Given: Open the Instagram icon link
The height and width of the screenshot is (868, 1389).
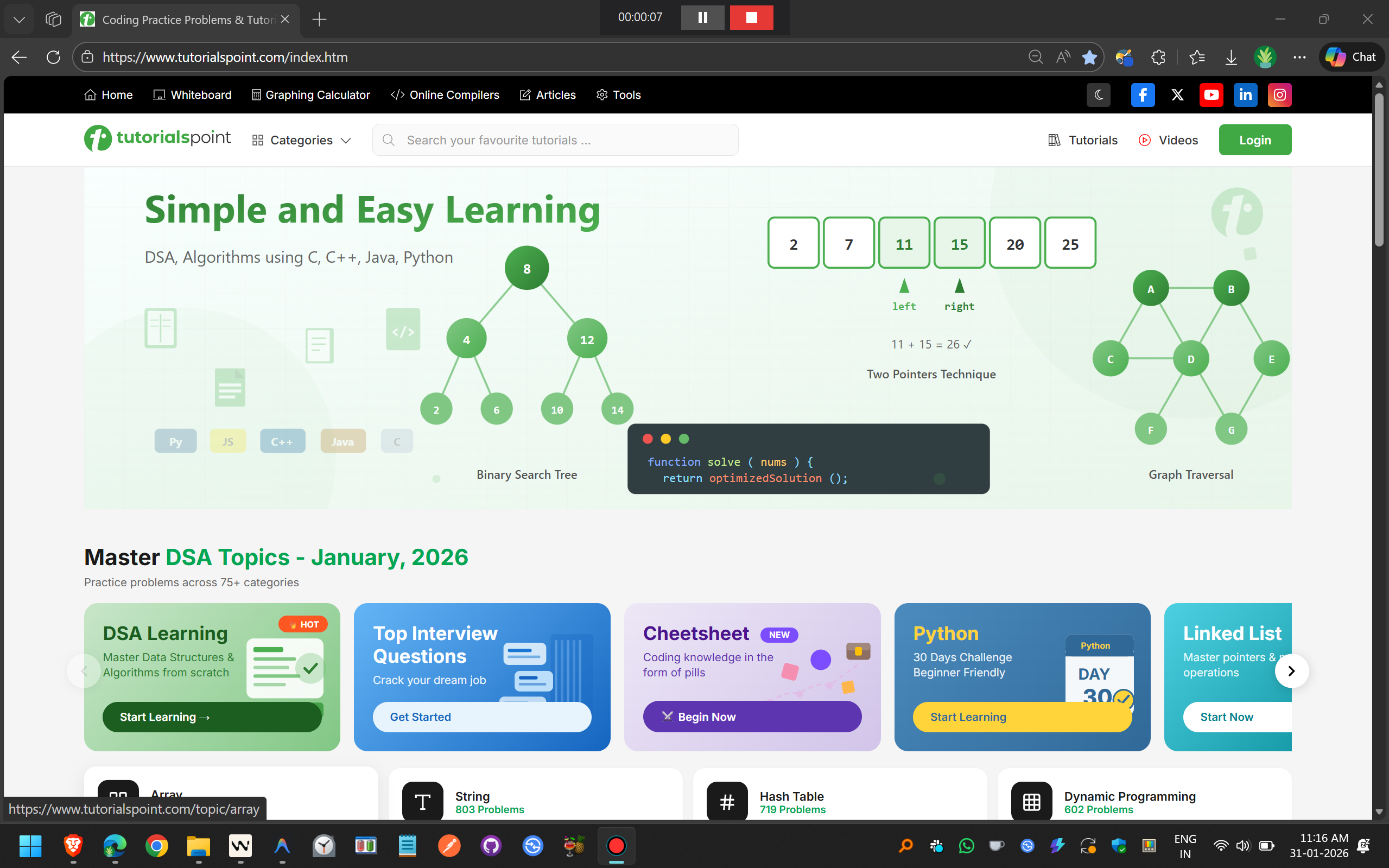Looking at the screenshot, I should [x=1279, y=94].
